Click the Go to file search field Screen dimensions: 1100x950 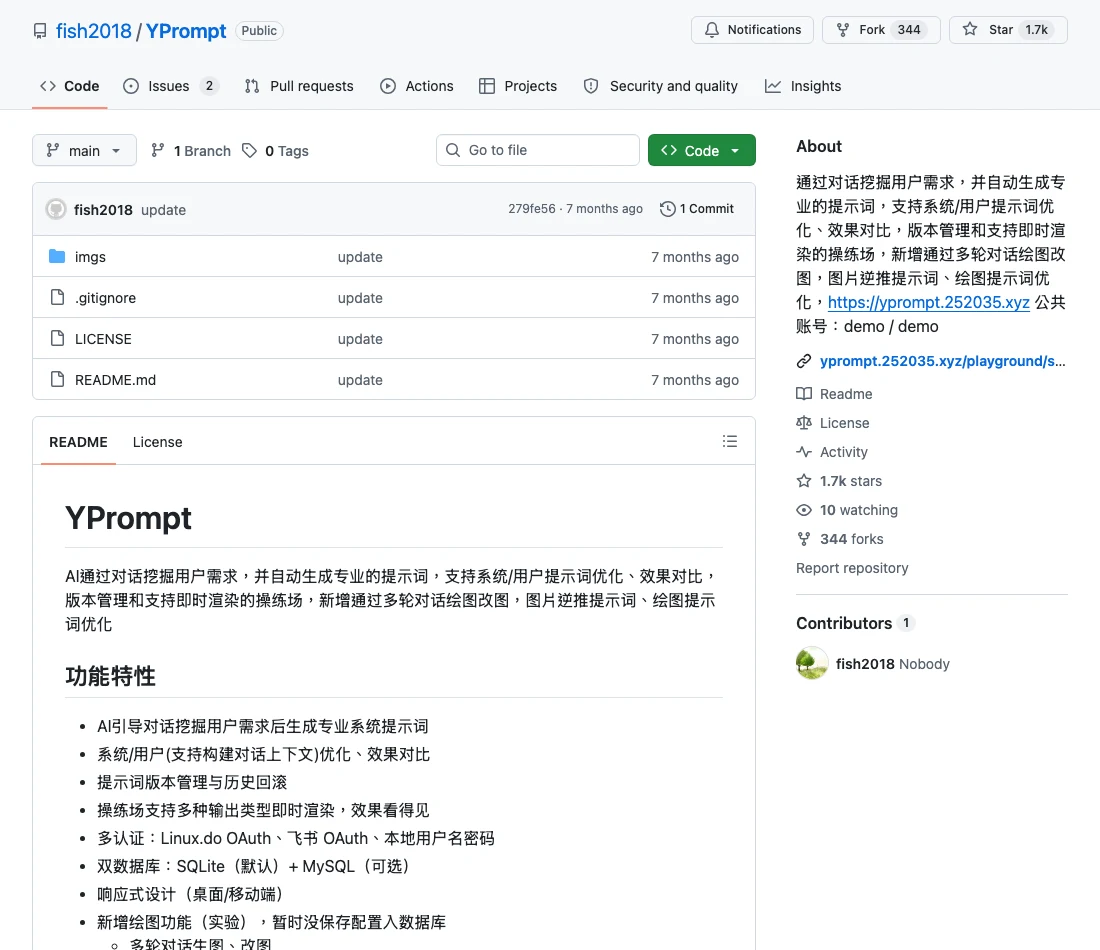[537, 150]
